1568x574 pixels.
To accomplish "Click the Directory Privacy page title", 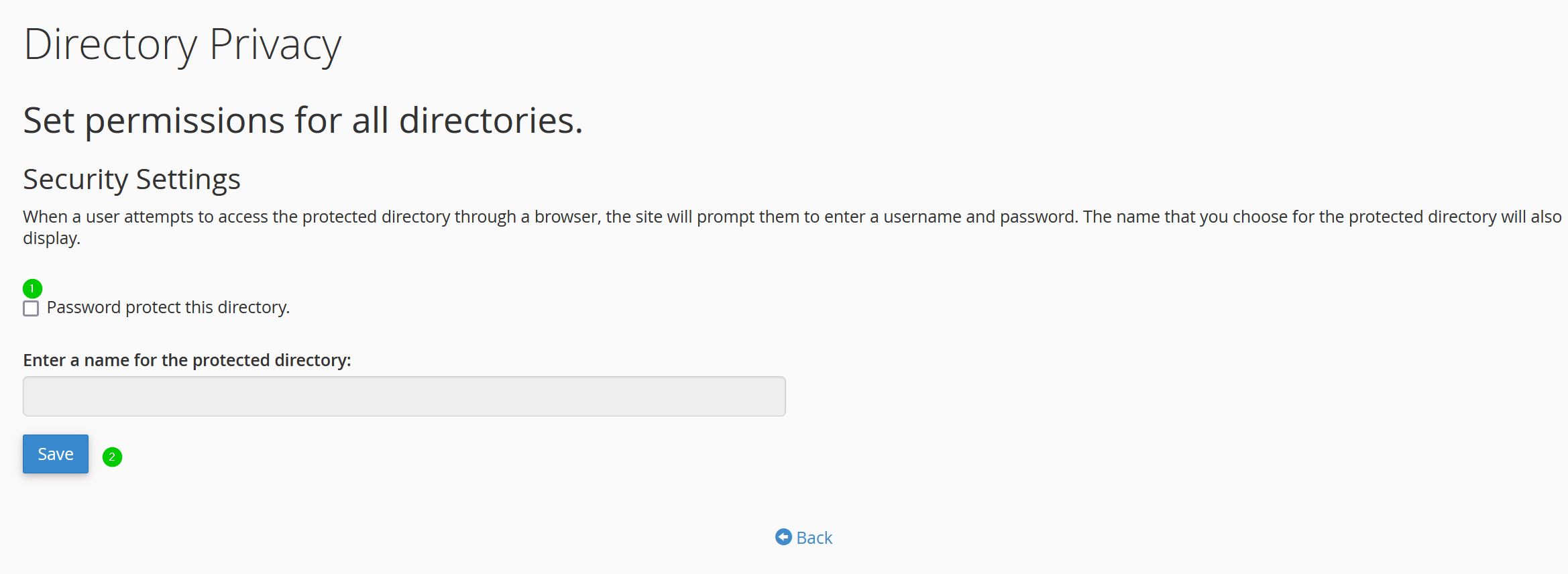I will point(182,45).
